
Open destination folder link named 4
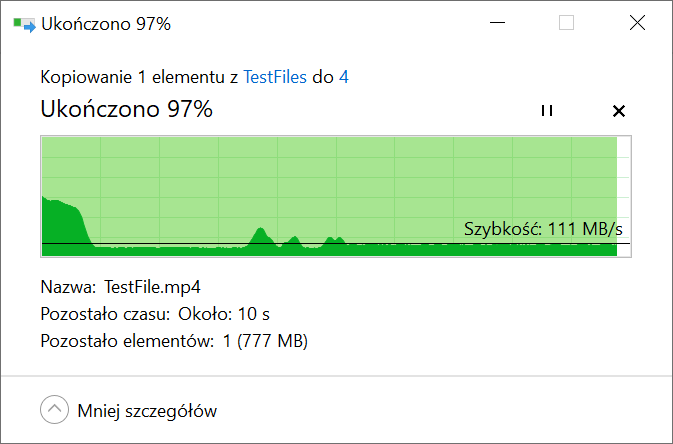344,77
